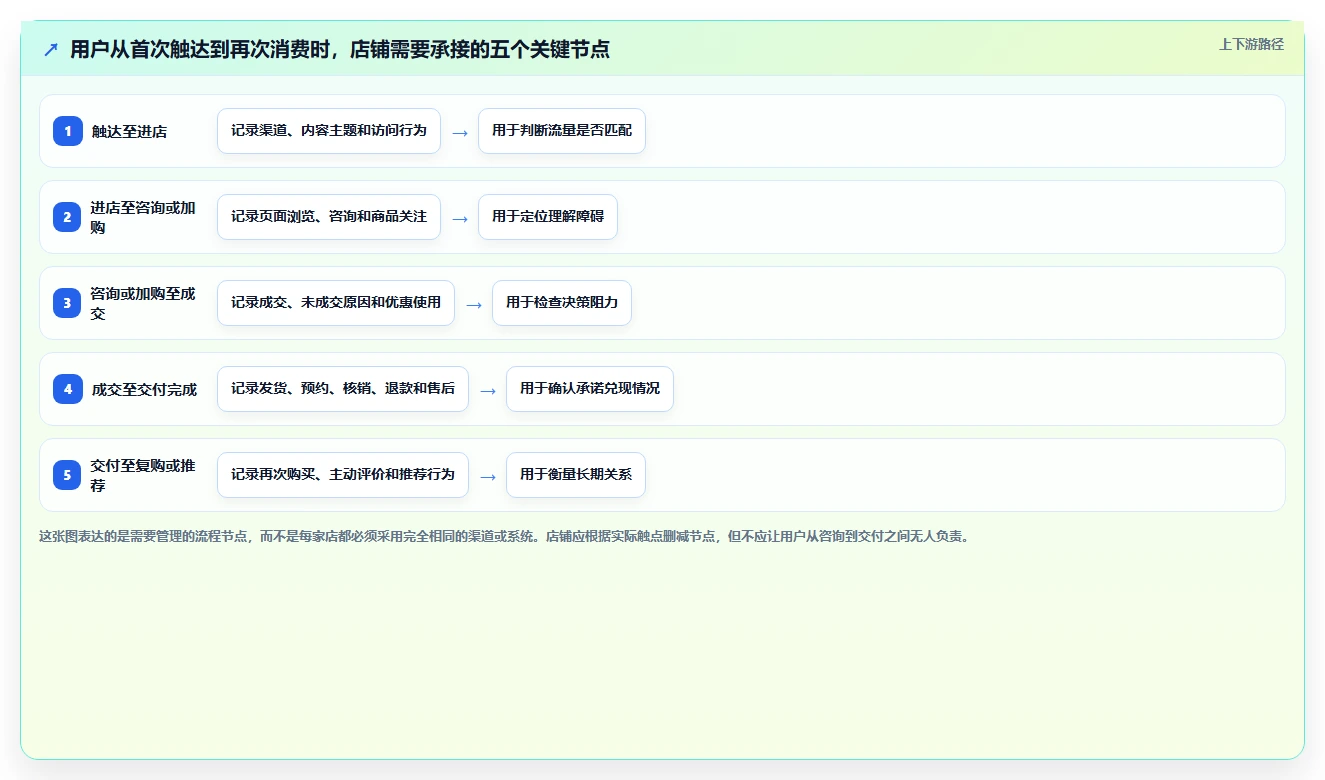This screenshot has width=1325, height=780.
Task: Click the 上下游路径 label
Action: (1251, 44)
